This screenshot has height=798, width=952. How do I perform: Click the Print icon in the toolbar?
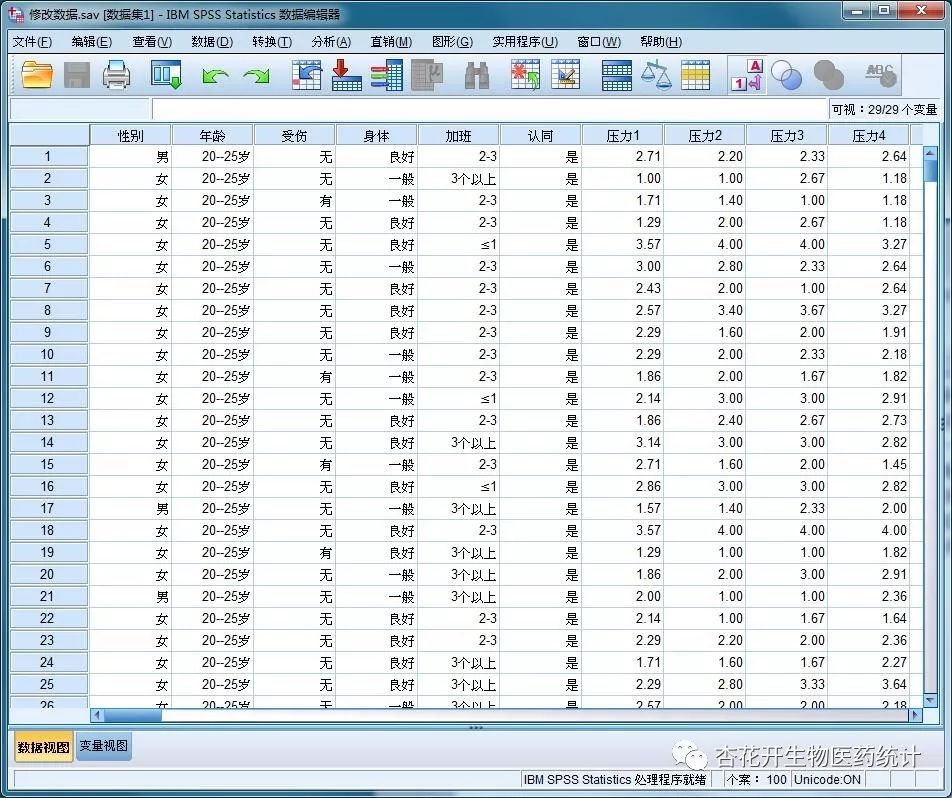click(117, 75)
